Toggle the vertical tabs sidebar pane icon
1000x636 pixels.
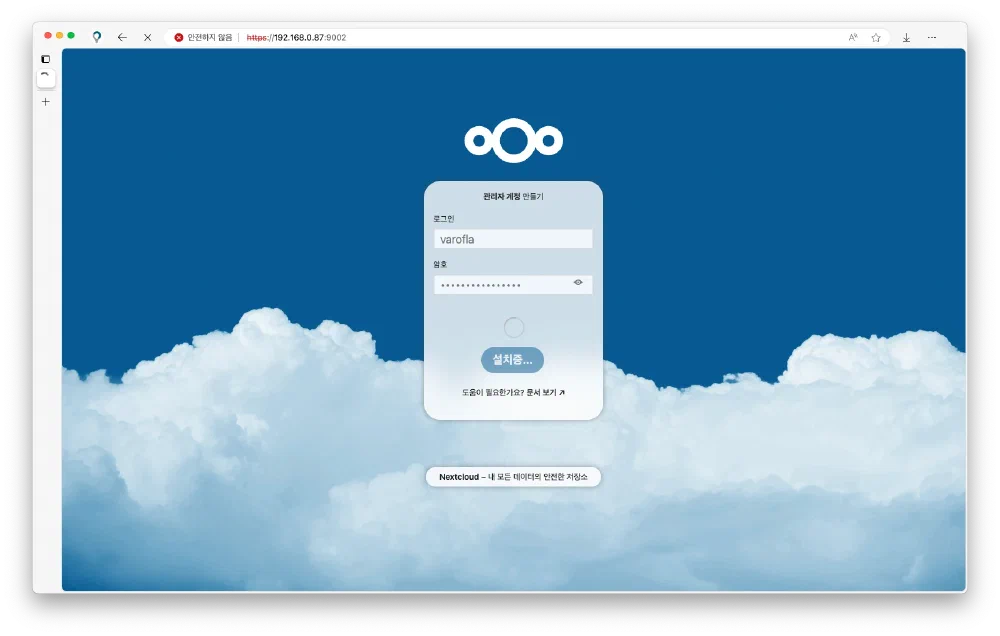[46, 59]
